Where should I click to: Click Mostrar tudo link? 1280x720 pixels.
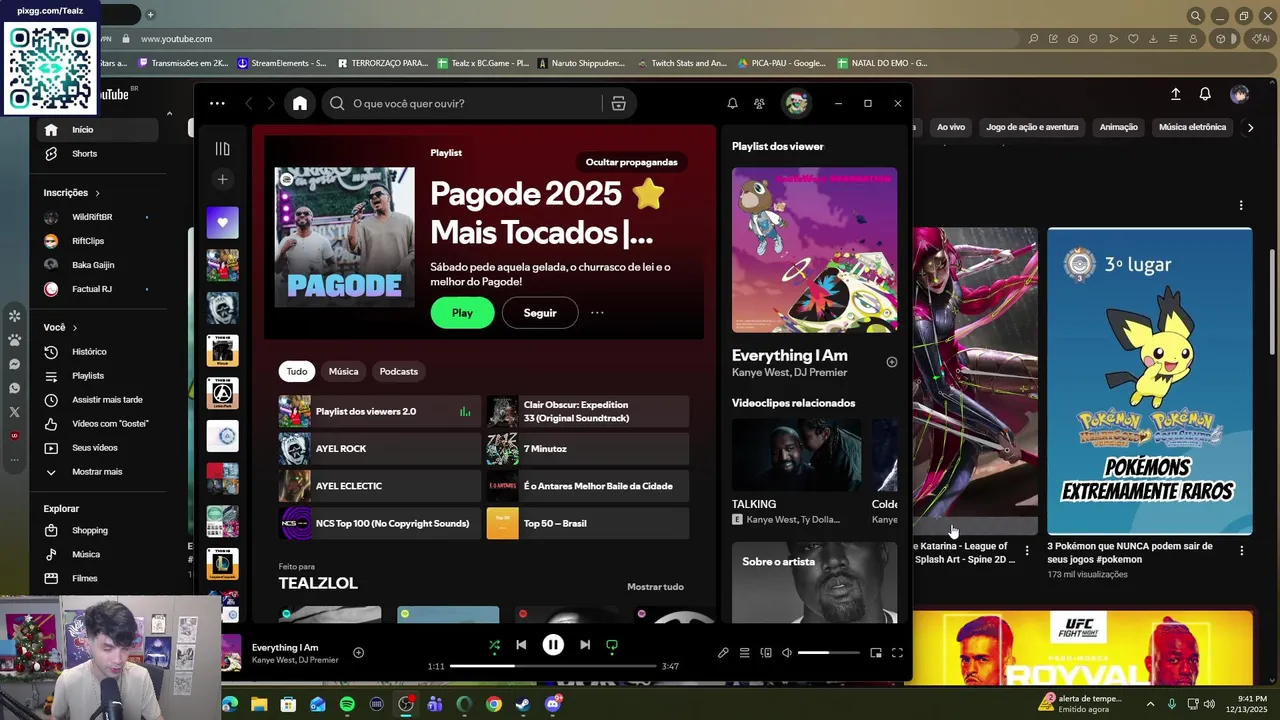pyautogui.click(x=655, y=587)
